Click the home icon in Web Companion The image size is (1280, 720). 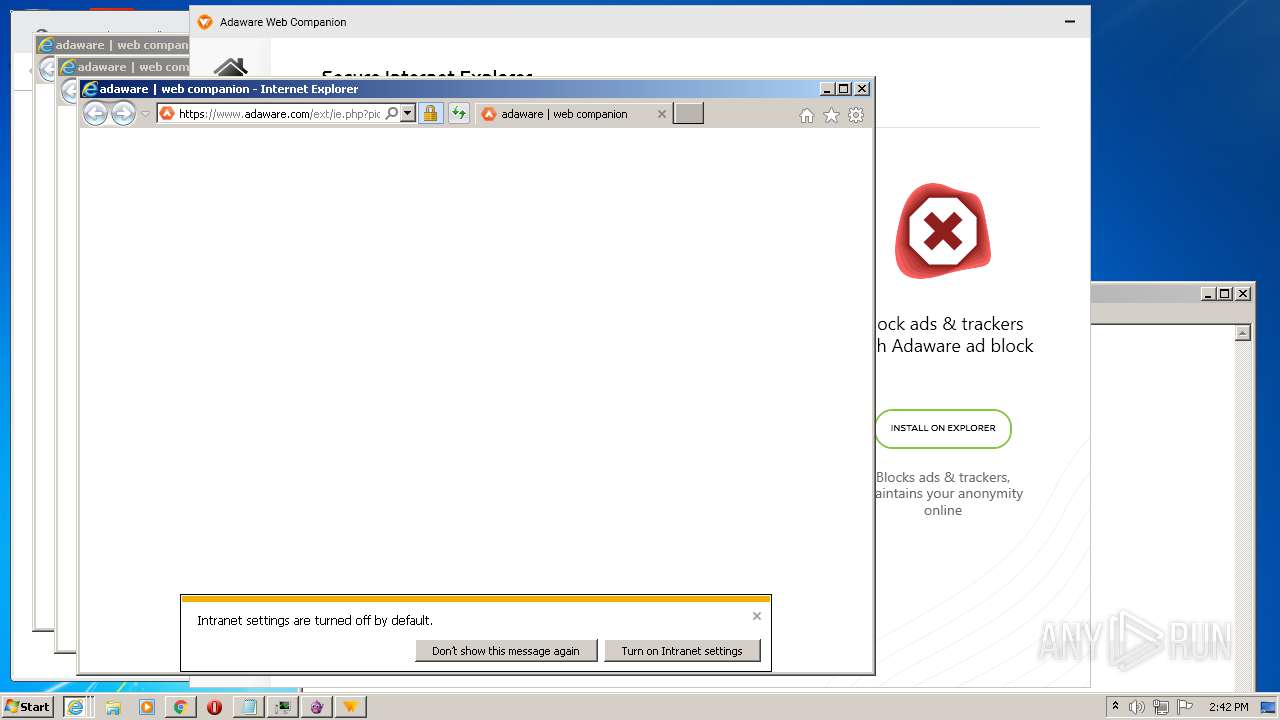pos(230,68)
